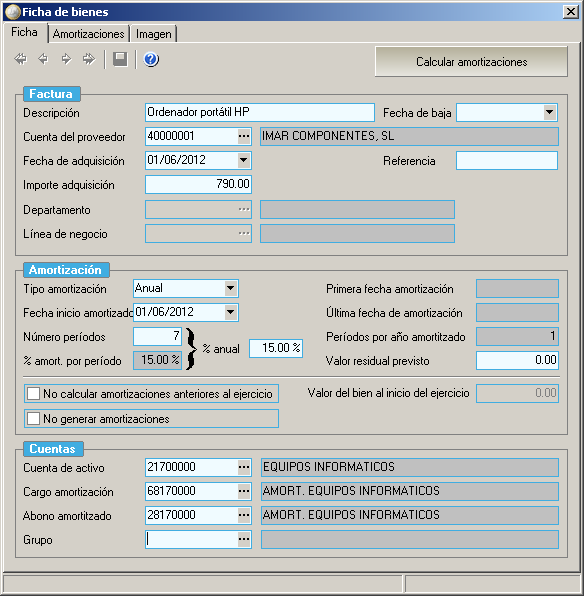Click the Abono amortitzado code field
This screenshot has height=596, width=584.
192,515
